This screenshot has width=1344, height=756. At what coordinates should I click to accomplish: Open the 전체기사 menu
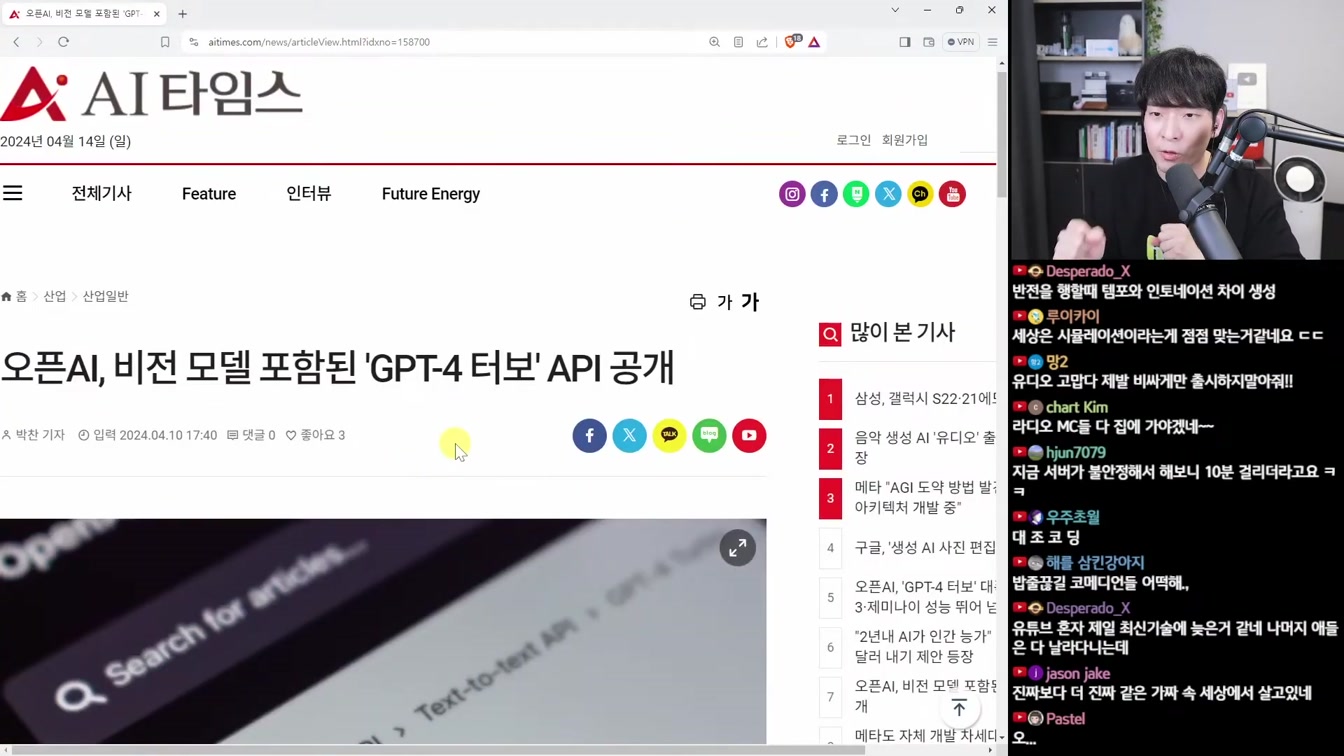pos(101,193)
